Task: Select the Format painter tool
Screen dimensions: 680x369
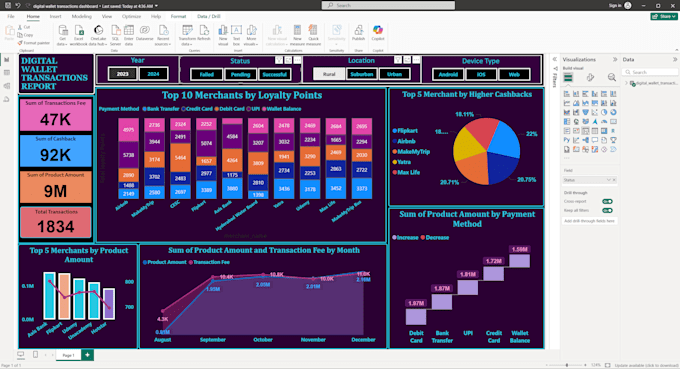Action: point(34,43)
